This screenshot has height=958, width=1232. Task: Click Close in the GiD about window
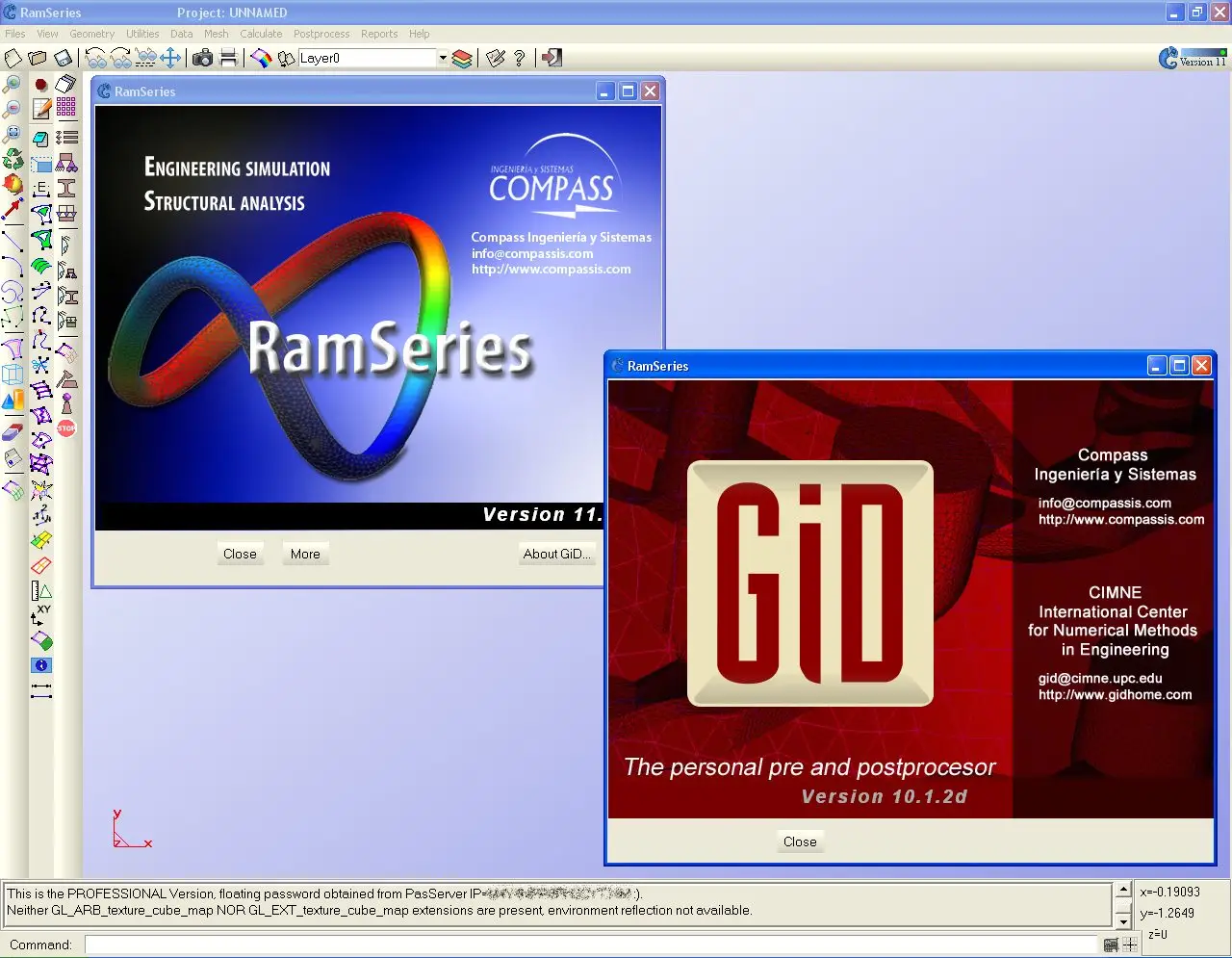click(800, 841)
